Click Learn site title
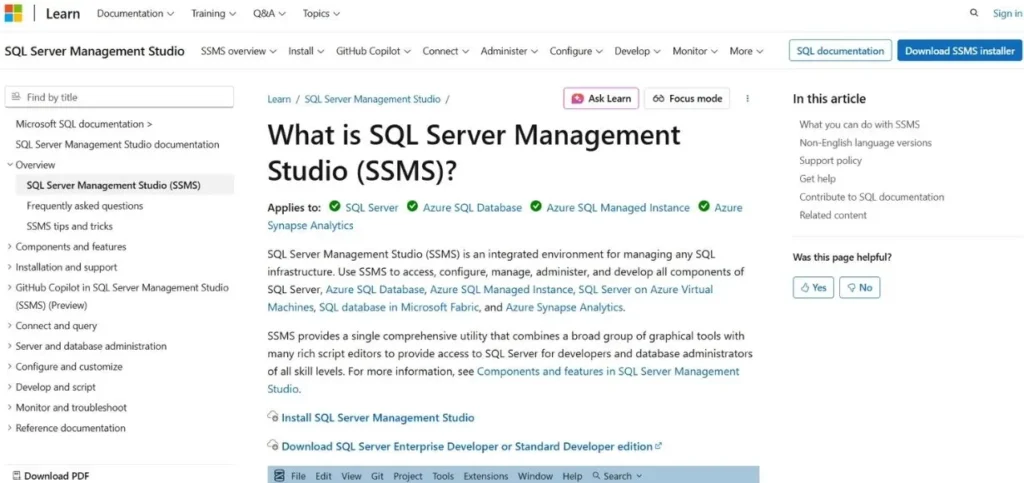This screenshot has width=1024, height=483. pos(63,13)
